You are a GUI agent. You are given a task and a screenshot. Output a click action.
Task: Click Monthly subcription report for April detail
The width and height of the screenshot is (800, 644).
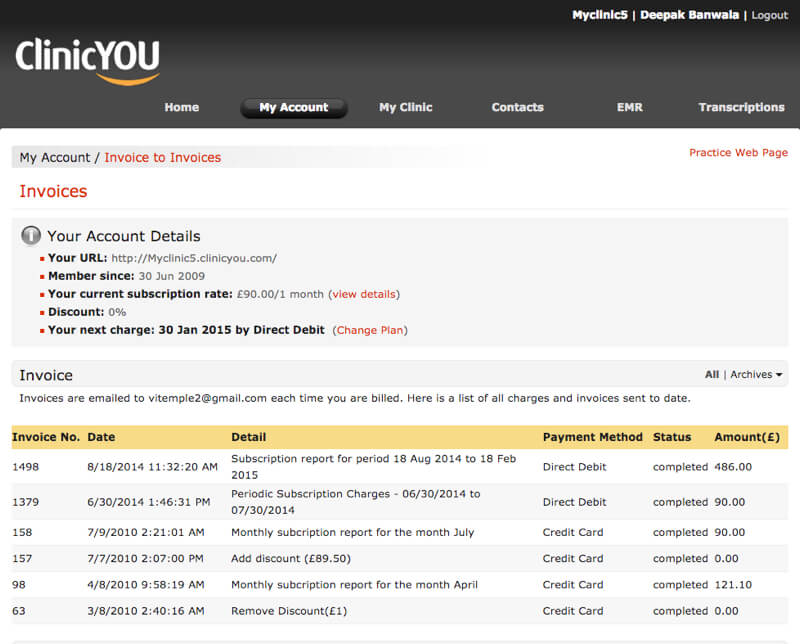click(354, 585)
